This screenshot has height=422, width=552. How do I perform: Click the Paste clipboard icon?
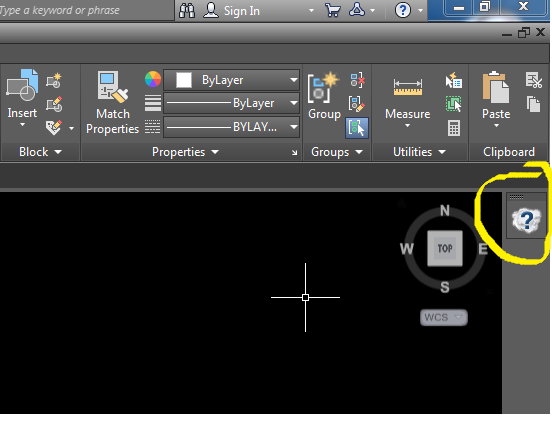point(496,99)
